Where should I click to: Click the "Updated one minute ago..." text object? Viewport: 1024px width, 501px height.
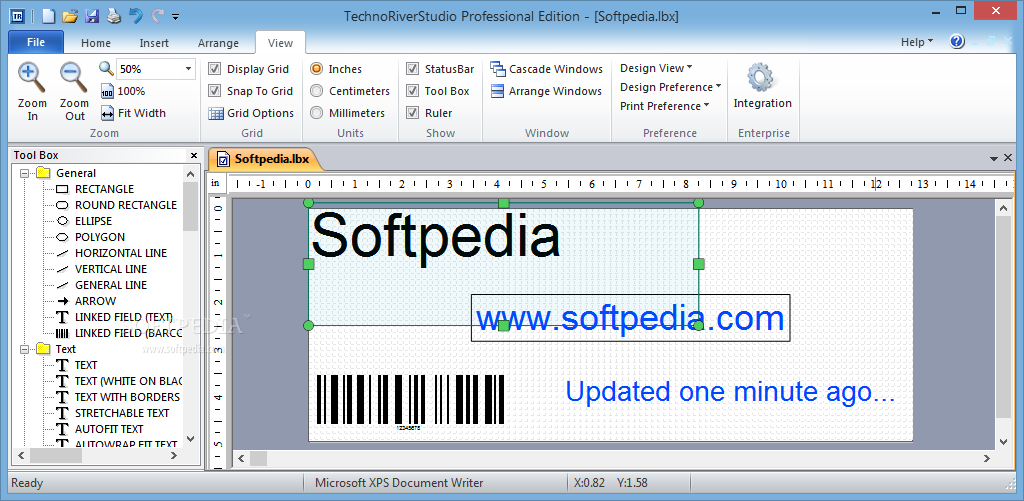(x=729, y=391)
